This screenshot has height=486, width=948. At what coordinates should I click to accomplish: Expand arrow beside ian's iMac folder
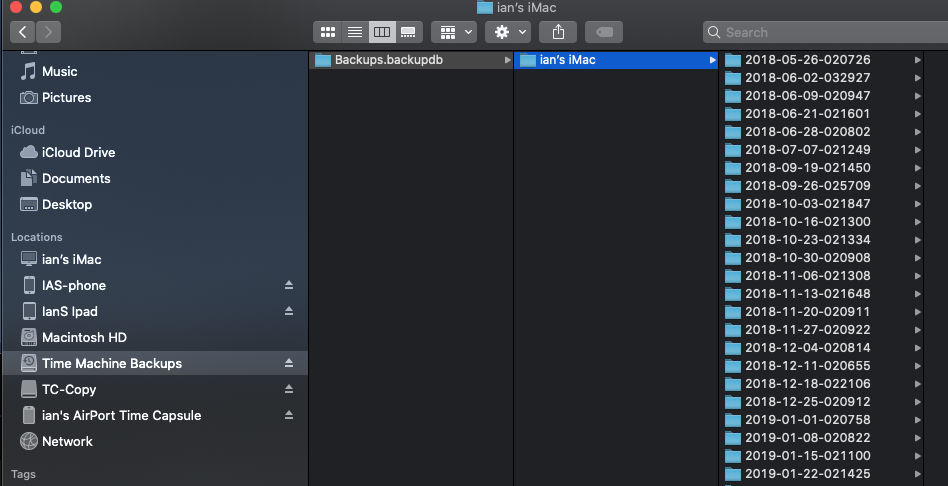pyautogui.click(x=713, y=60)
